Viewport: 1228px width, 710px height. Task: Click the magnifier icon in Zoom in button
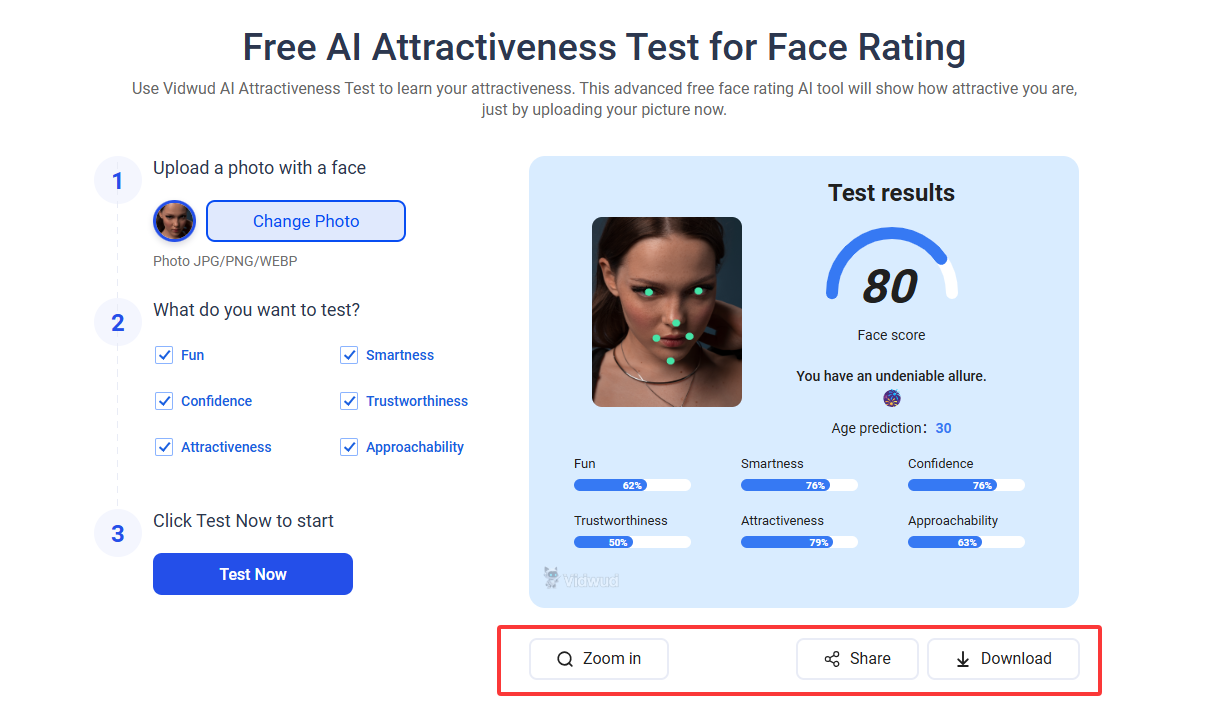click(565, 659)
